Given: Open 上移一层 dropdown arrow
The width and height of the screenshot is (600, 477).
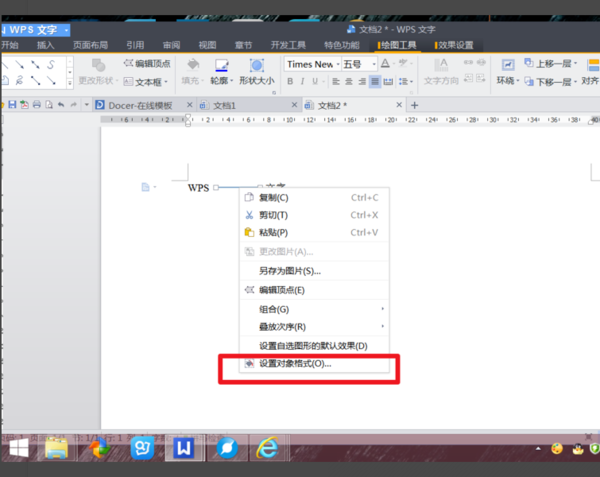Looking at the screenshot, I should (575, 63).
